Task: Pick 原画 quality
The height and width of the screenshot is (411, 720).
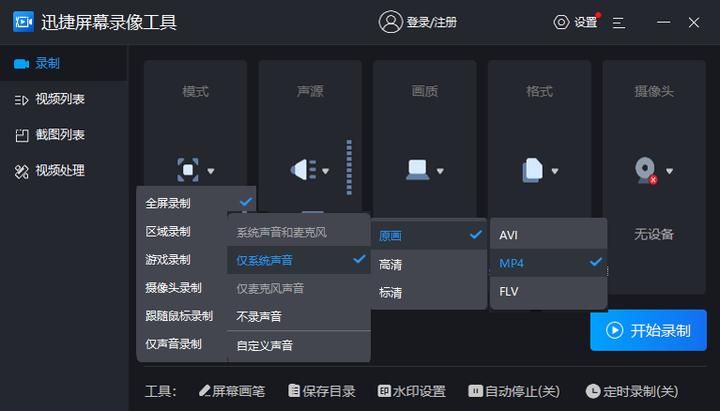Action: point(429,236)
